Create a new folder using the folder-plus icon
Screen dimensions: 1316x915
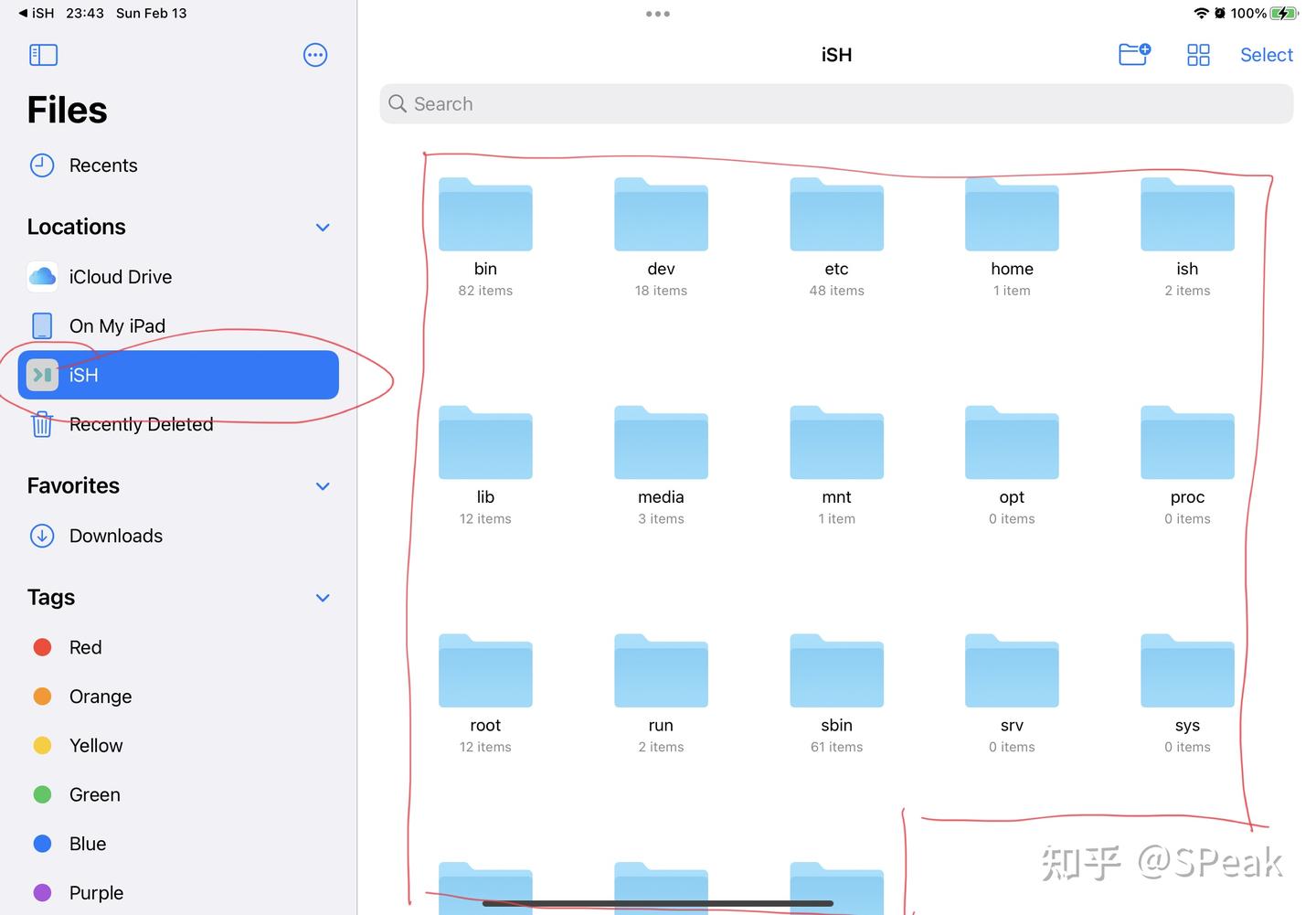coord(1134,55)
